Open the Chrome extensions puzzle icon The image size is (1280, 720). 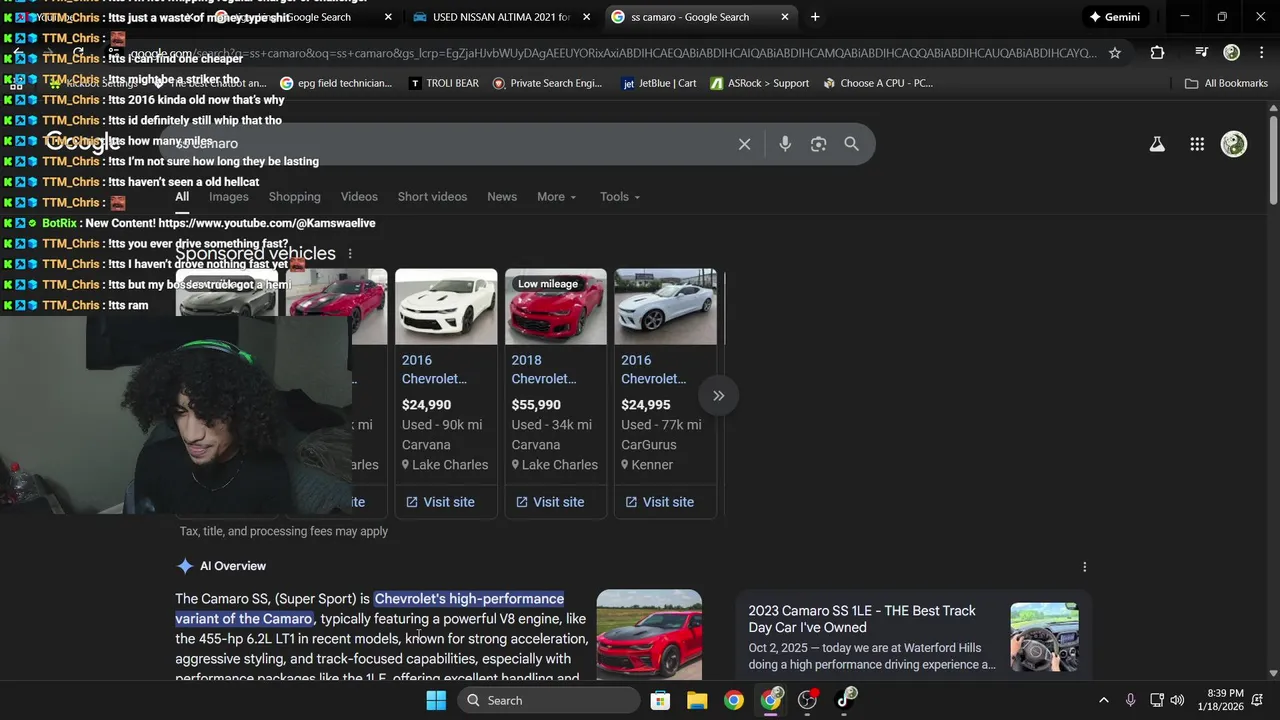(1157, 53)
